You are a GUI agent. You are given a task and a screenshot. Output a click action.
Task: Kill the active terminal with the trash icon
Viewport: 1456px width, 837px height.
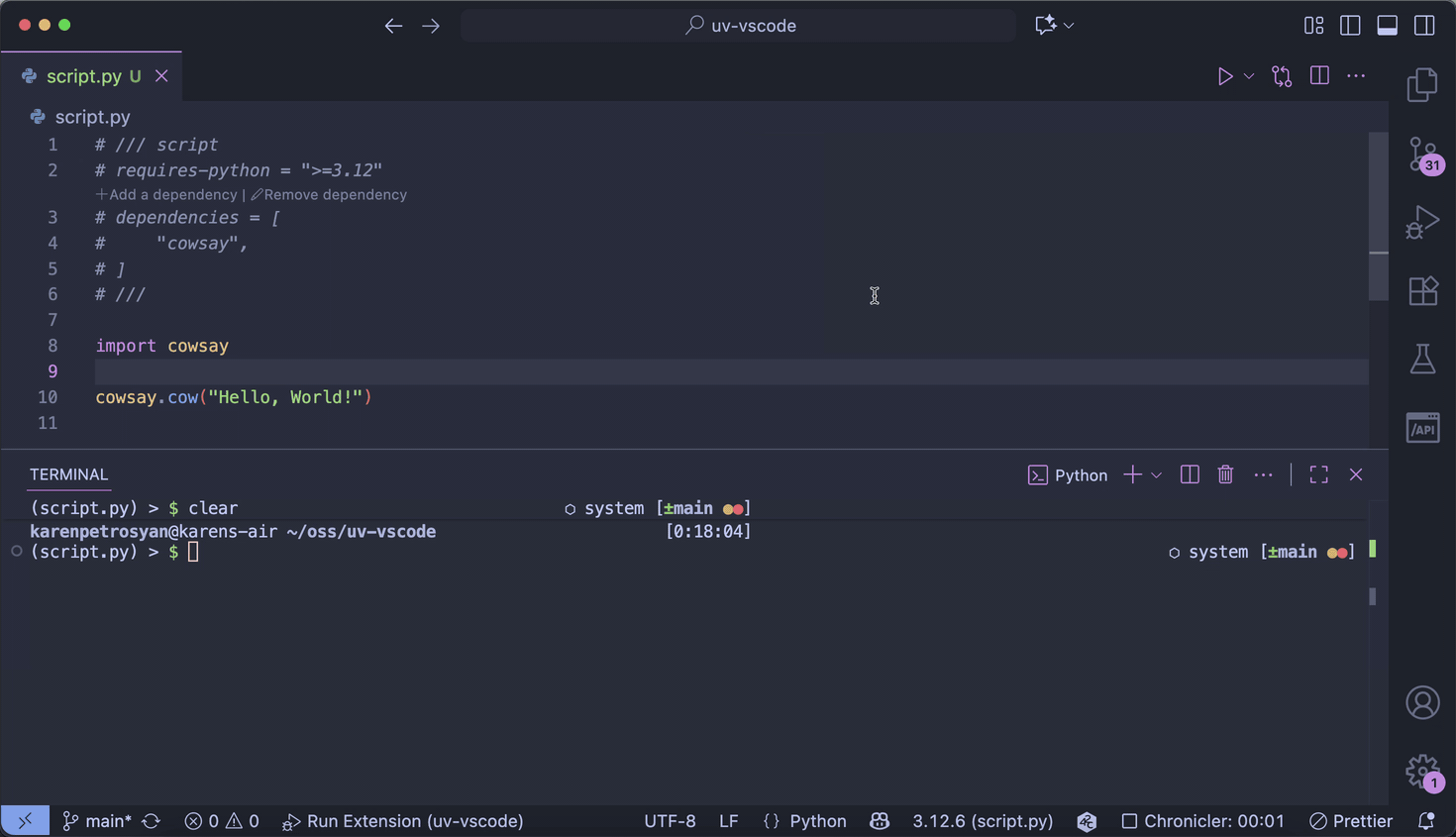[x=1225, y=474]
